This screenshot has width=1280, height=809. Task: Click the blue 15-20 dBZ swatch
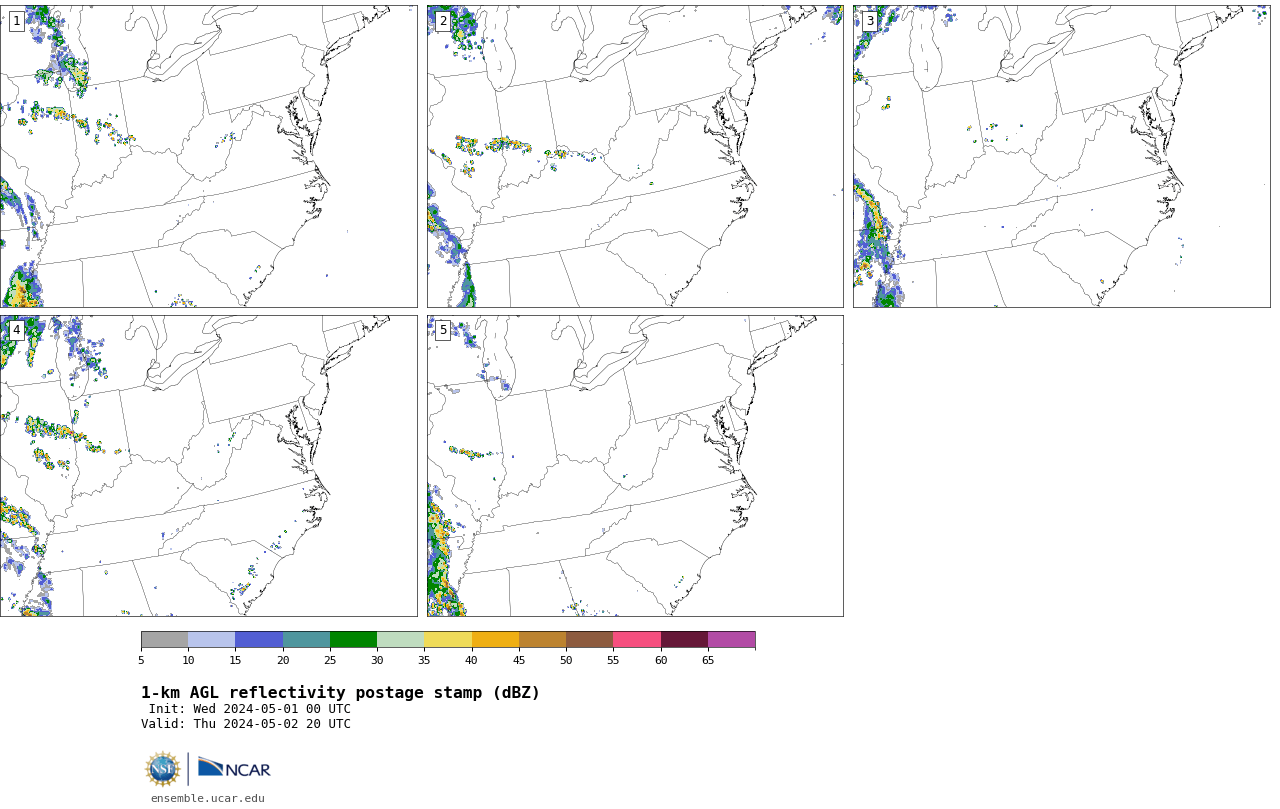259,640
